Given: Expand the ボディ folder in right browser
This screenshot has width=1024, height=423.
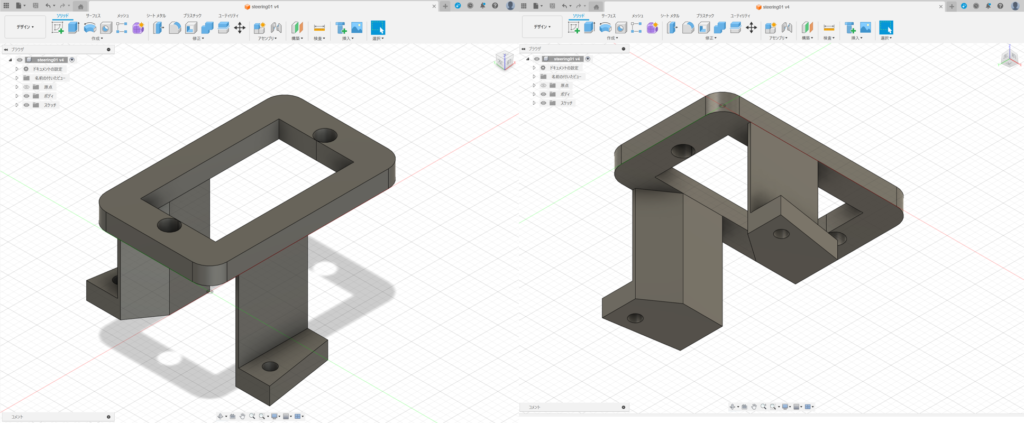Looking at the screenshot, I should [x=534, y=94].
